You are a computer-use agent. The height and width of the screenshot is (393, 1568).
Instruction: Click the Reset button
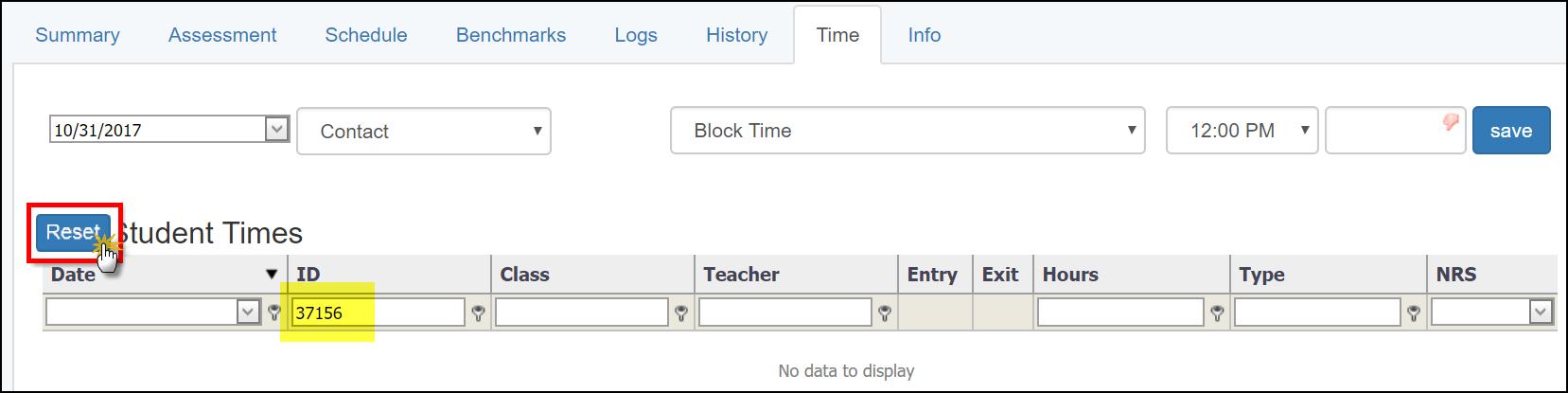click(73, 232)
